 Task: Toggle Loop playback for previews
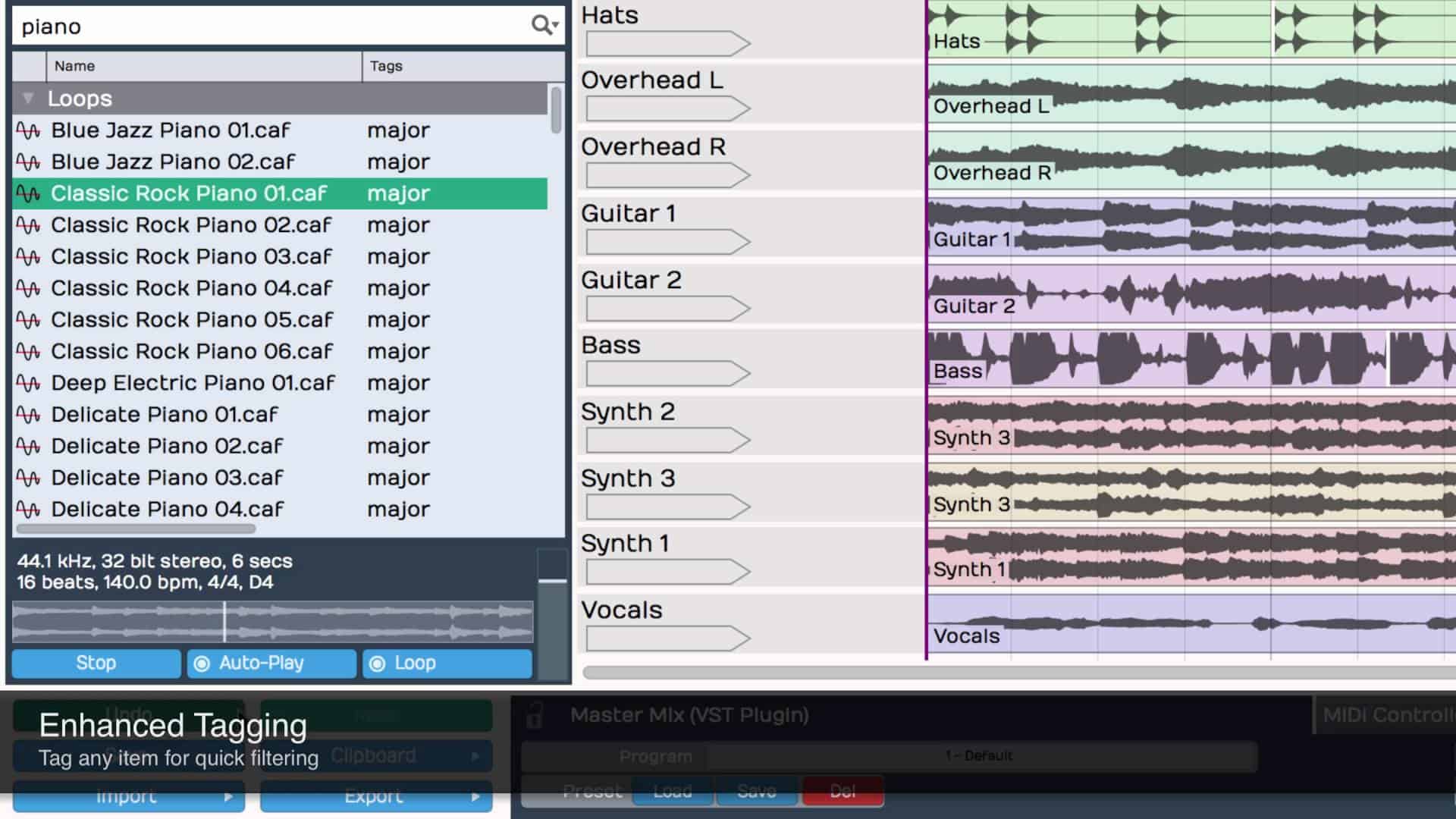coord(445,663)
